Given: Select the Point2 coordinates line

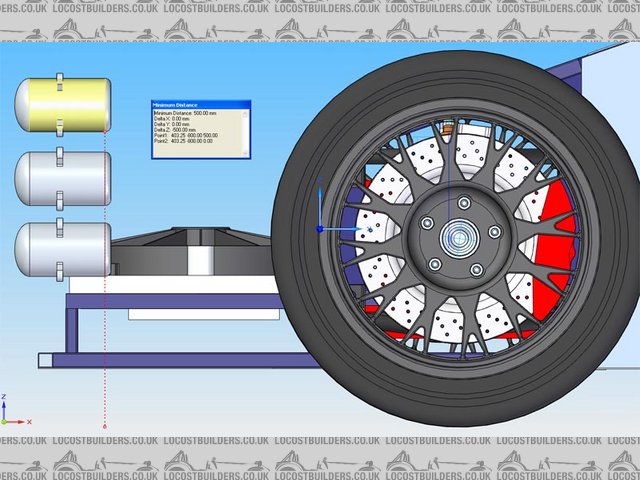Looking at the screenshot, I should 191,142.
